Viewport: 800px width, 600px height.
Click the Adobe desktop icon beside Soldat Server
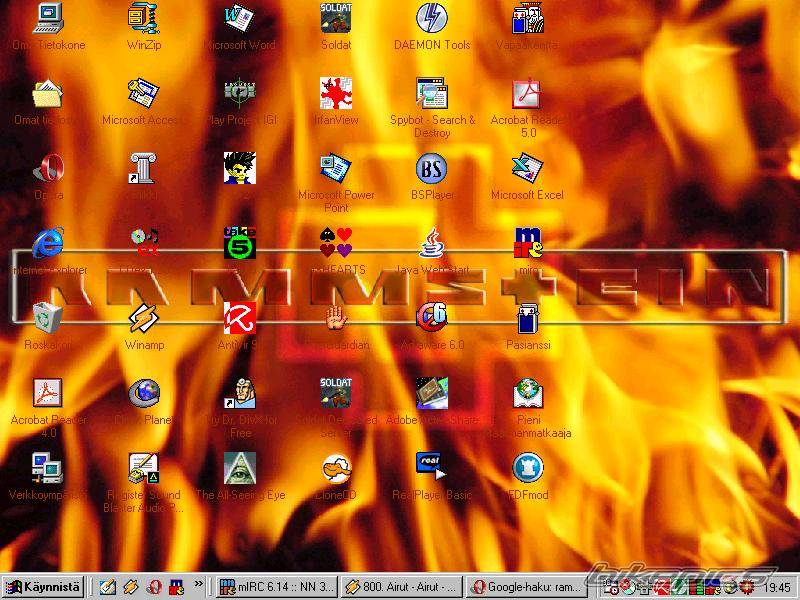pos(432,393)
